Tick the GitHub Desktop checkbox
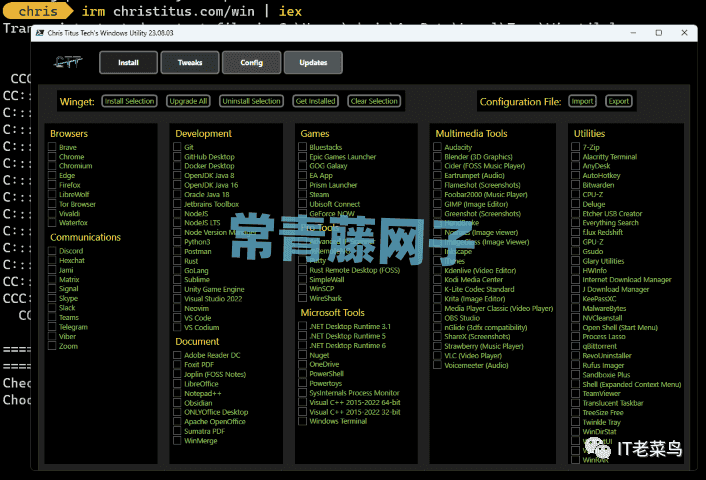706x480 pixels. 177,156
